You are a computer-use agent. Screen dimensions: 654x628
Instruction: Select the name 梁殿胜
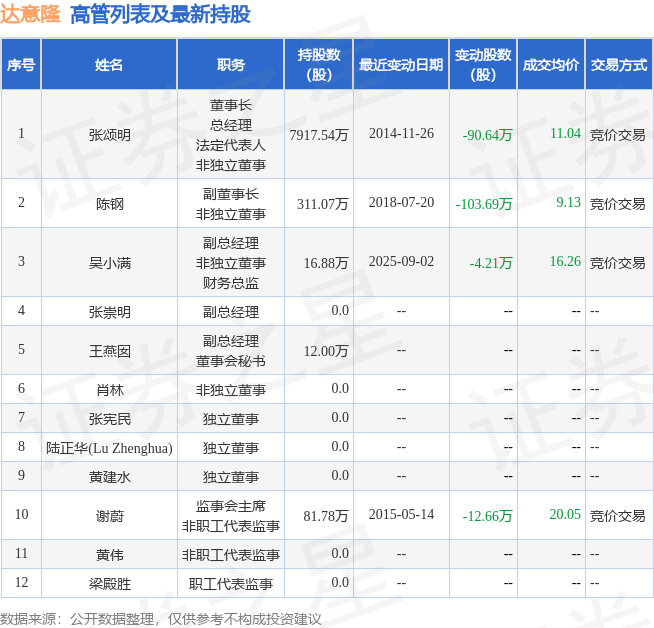tap(110, 584)
